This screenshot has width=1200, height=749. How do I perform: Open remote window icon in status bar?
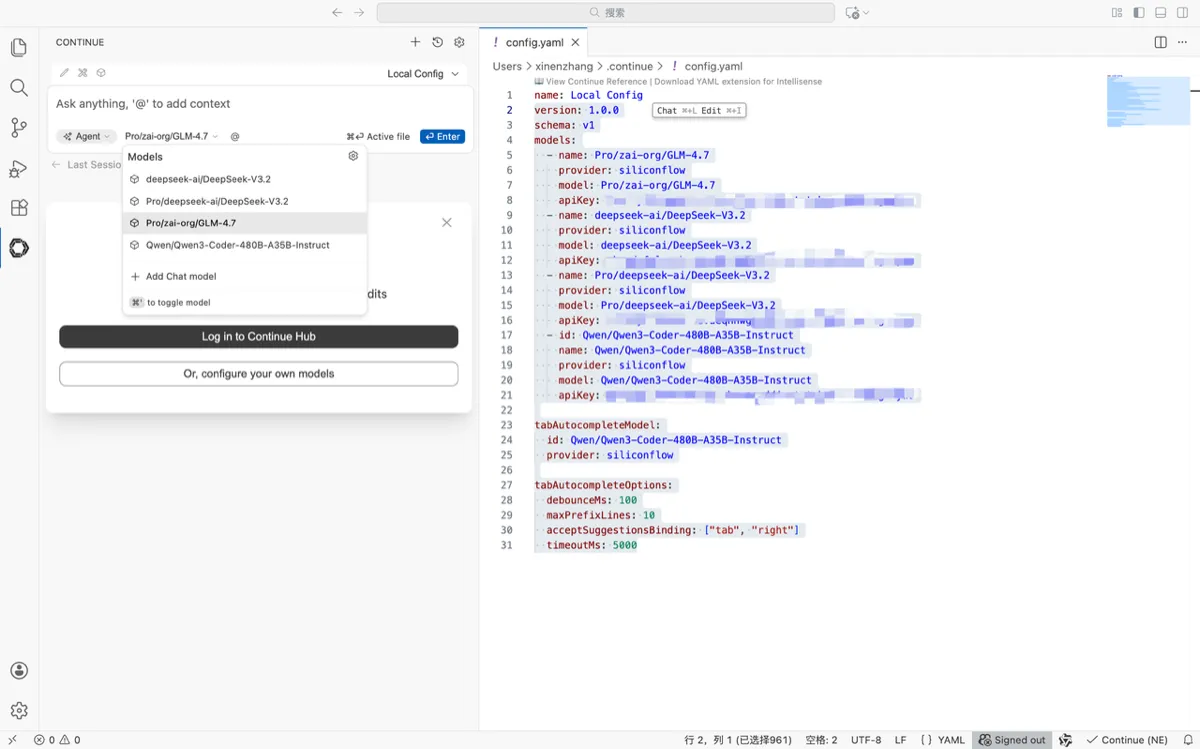(x=12, y=740)
